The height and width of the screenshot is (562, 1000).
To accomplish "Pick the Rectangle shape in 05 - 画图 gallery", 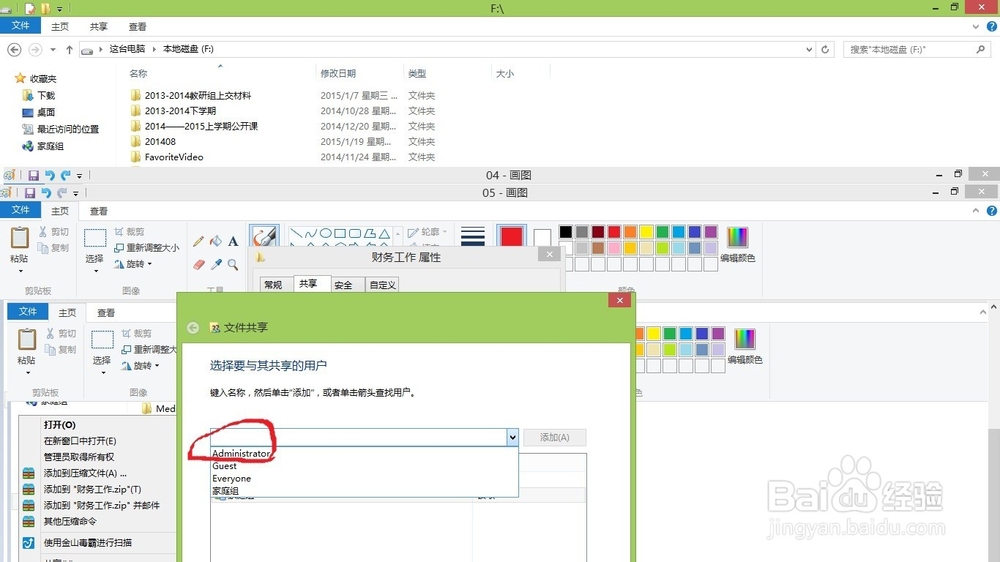I will pyautogui.click(x=340, y=233).
